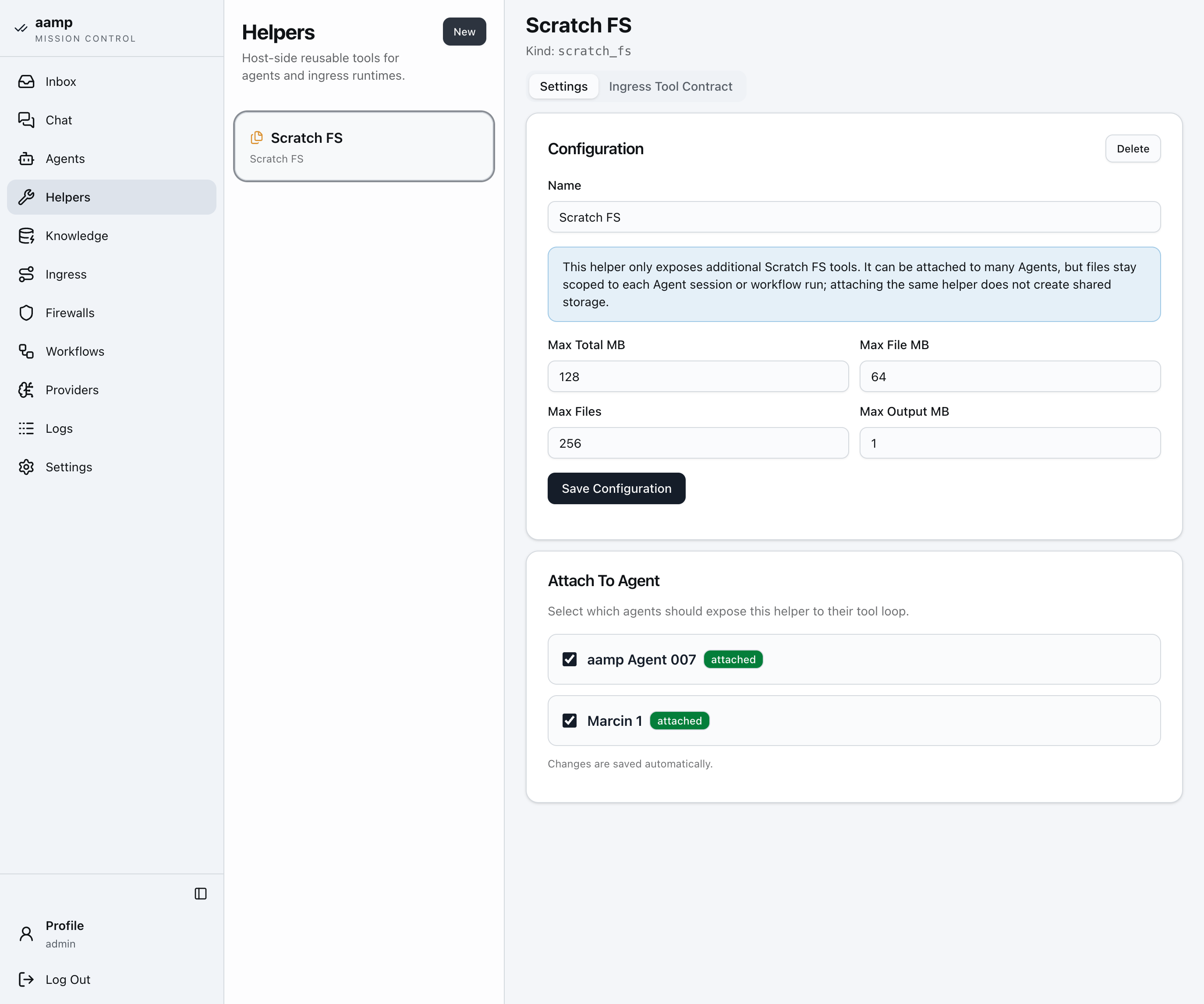
Task: Click Save Configuration
Action: point(616,488)
